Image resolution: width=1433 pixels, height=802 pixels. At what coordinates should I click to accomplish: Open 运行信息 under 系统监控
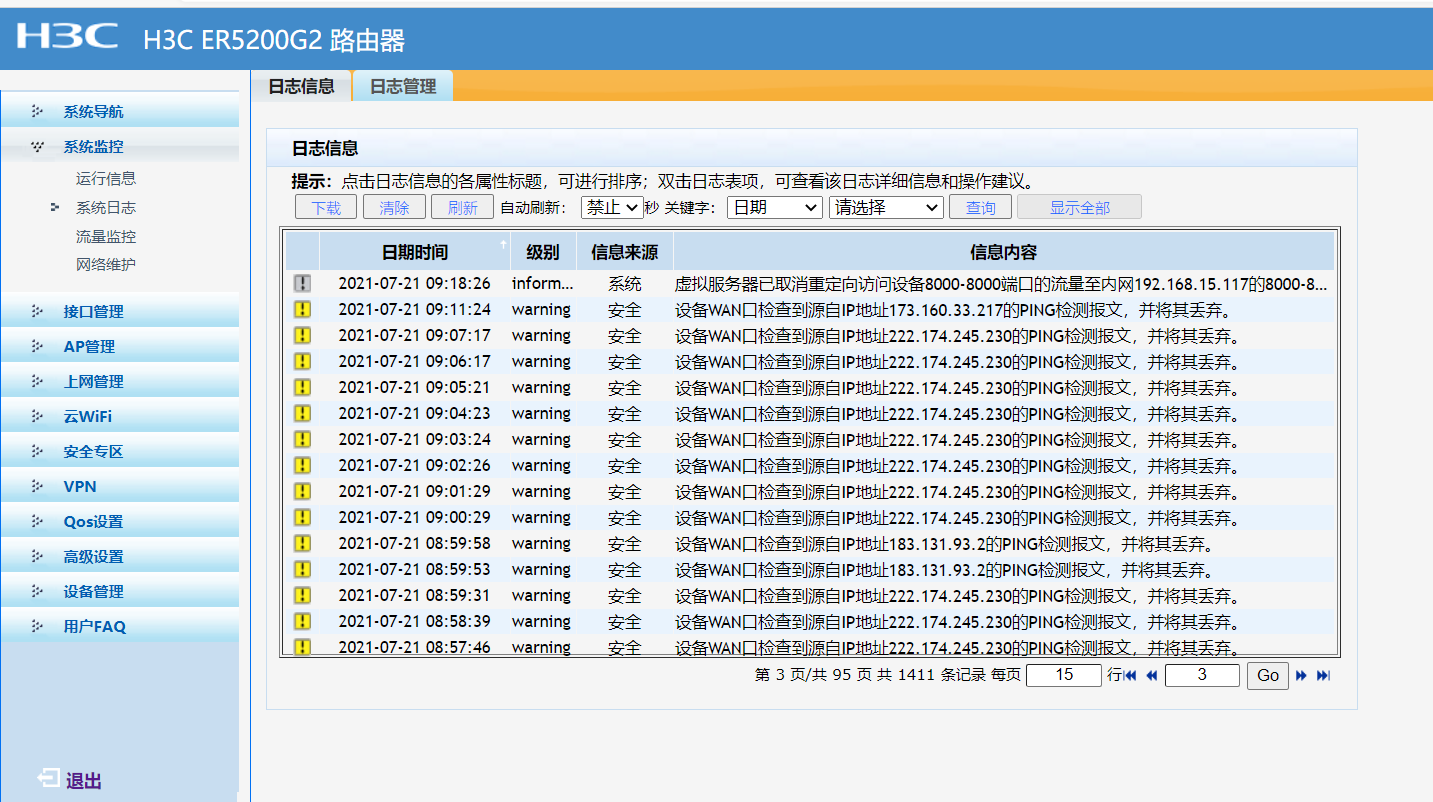click(106, 179)
